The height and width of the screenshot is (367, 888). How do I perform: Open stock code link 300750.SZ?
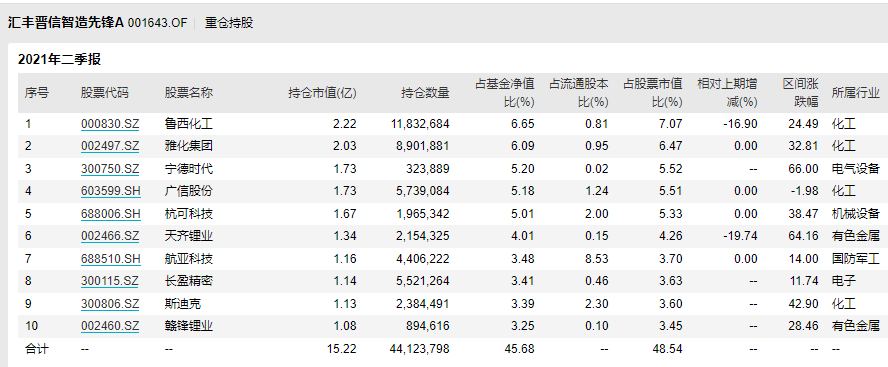pos(110,169)
